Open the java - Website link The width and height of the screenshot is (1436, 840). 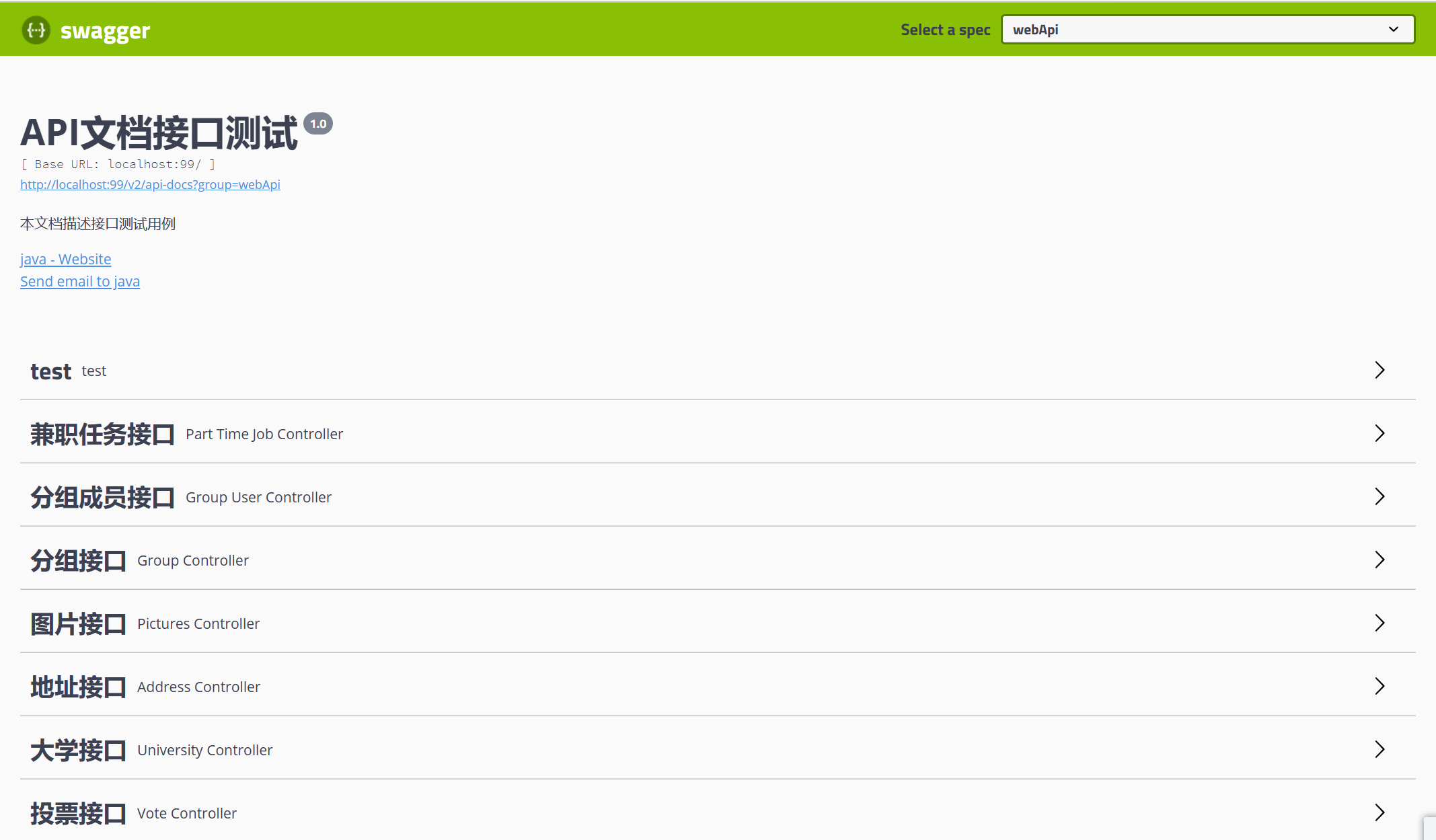click(65, 259)
